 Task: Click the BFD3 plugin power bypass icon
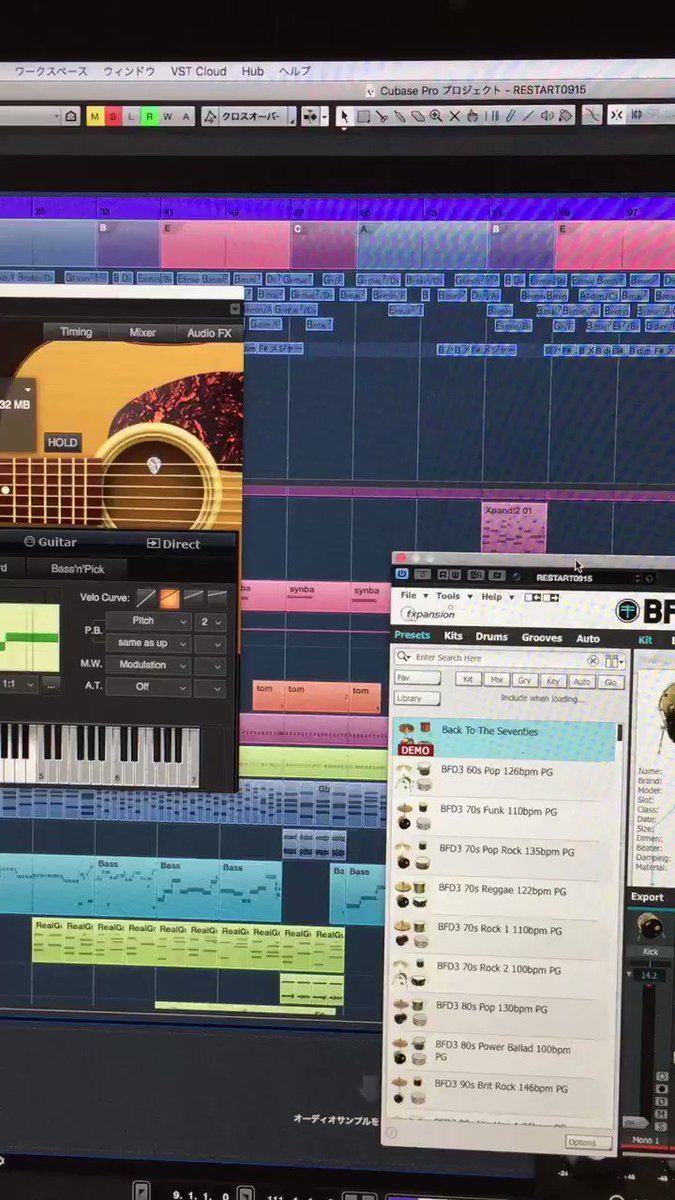click(402, 575)
